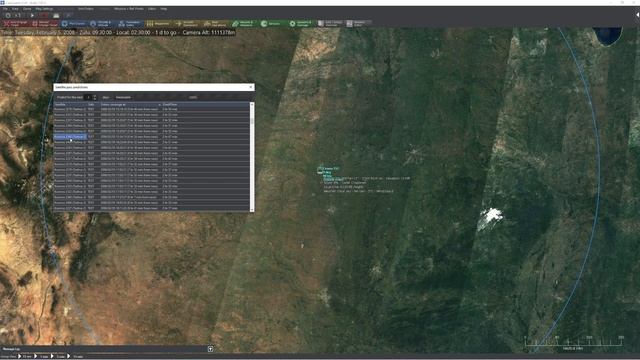Viewport: 640px width, 360px height.
Task: Open the File menu
Action: pos(5,9)
